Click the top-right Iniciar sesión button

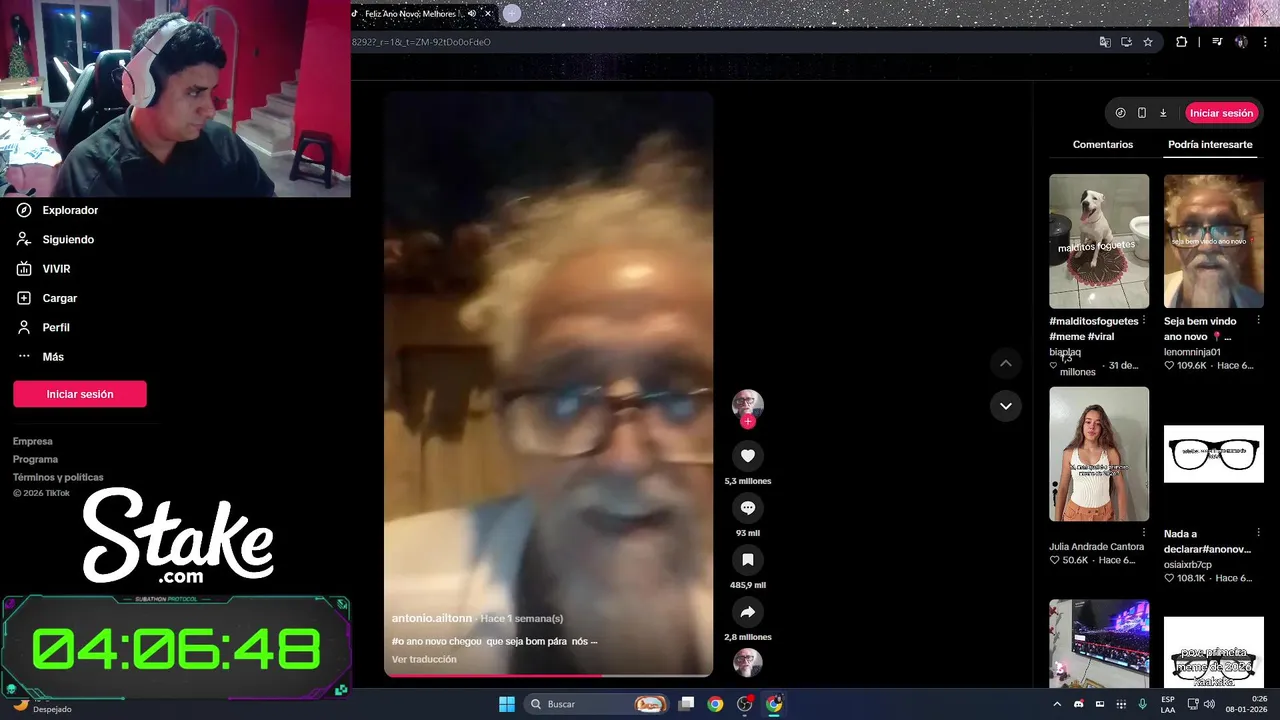click(x=1221, y=113)
